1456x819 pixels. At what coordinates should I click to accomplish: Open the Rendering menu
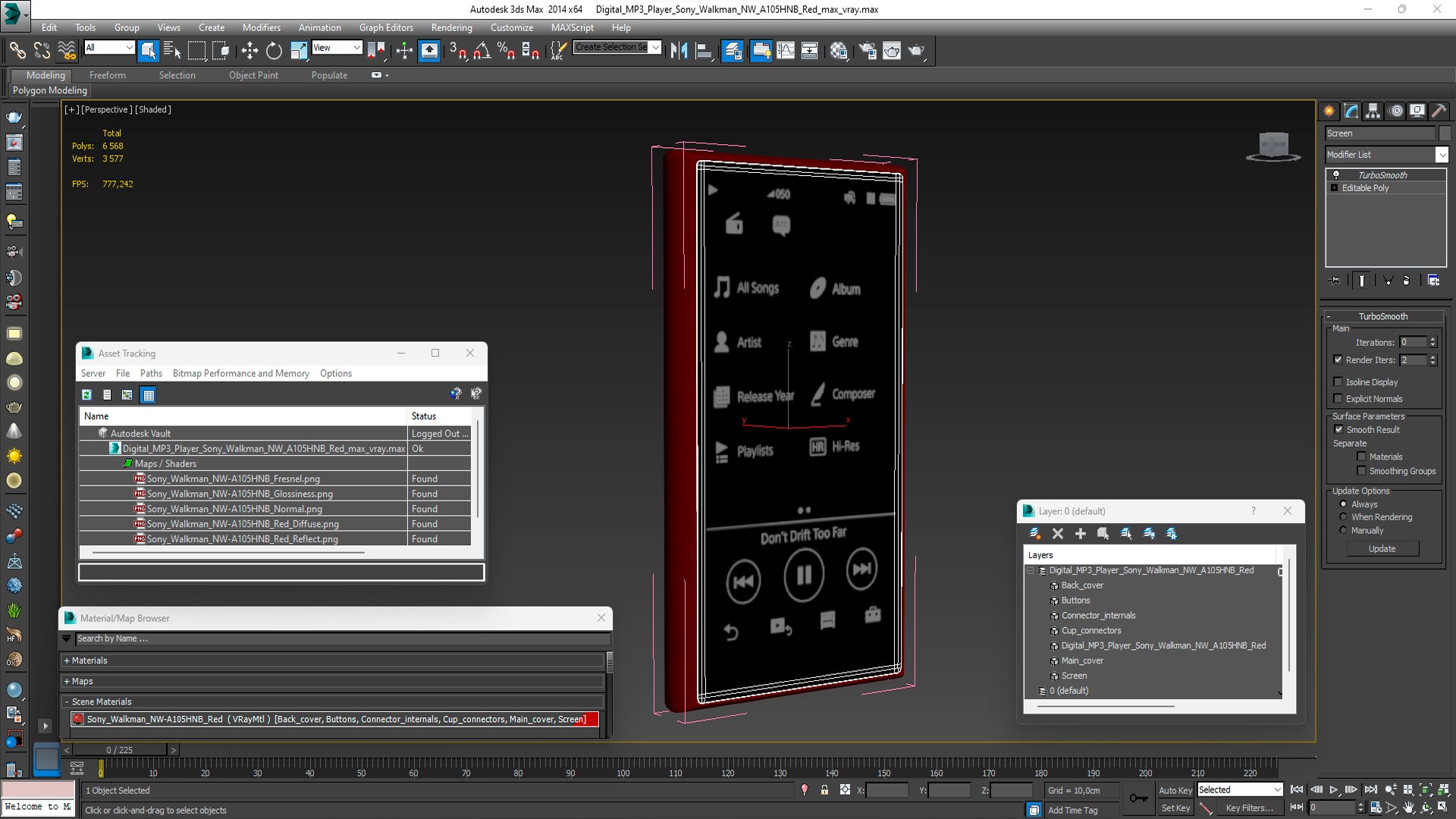pyautogui.click(x=451, y=27)
